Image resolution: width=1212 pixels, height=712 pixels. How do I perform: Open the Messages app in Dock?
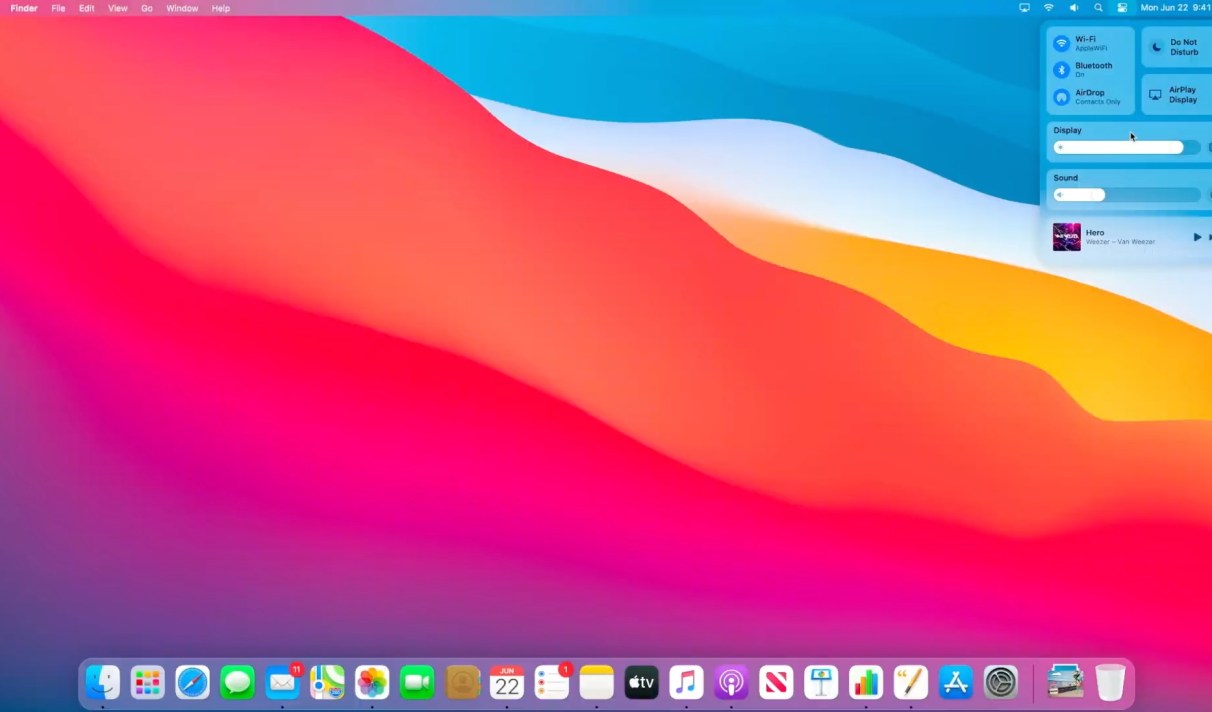237,683
